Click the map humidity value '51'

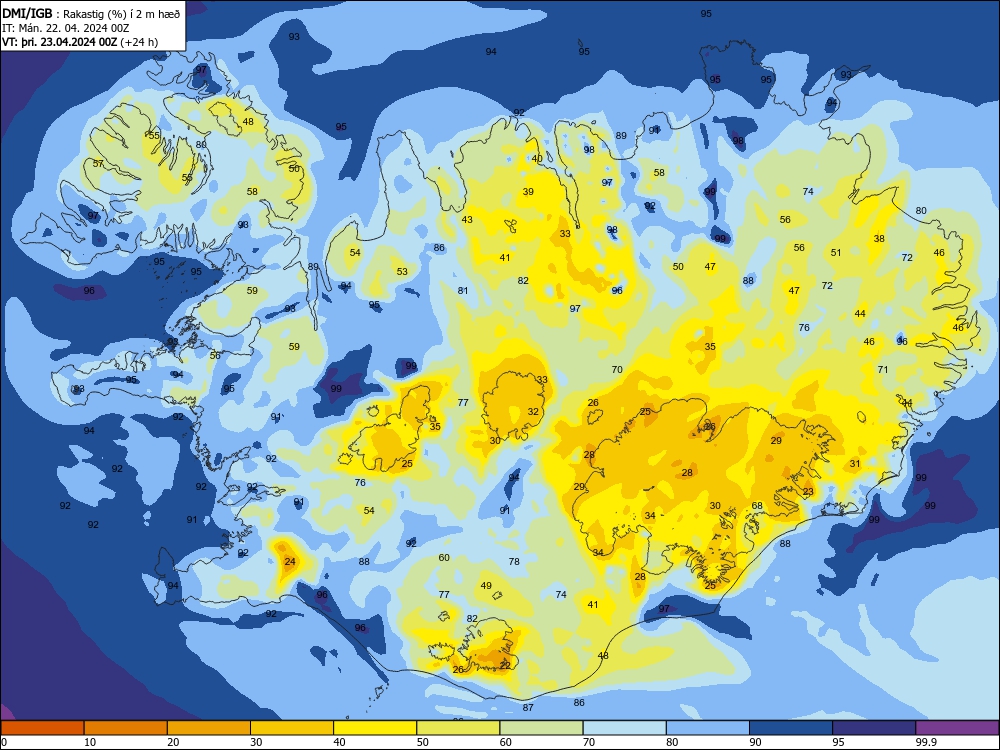point(836,253)
